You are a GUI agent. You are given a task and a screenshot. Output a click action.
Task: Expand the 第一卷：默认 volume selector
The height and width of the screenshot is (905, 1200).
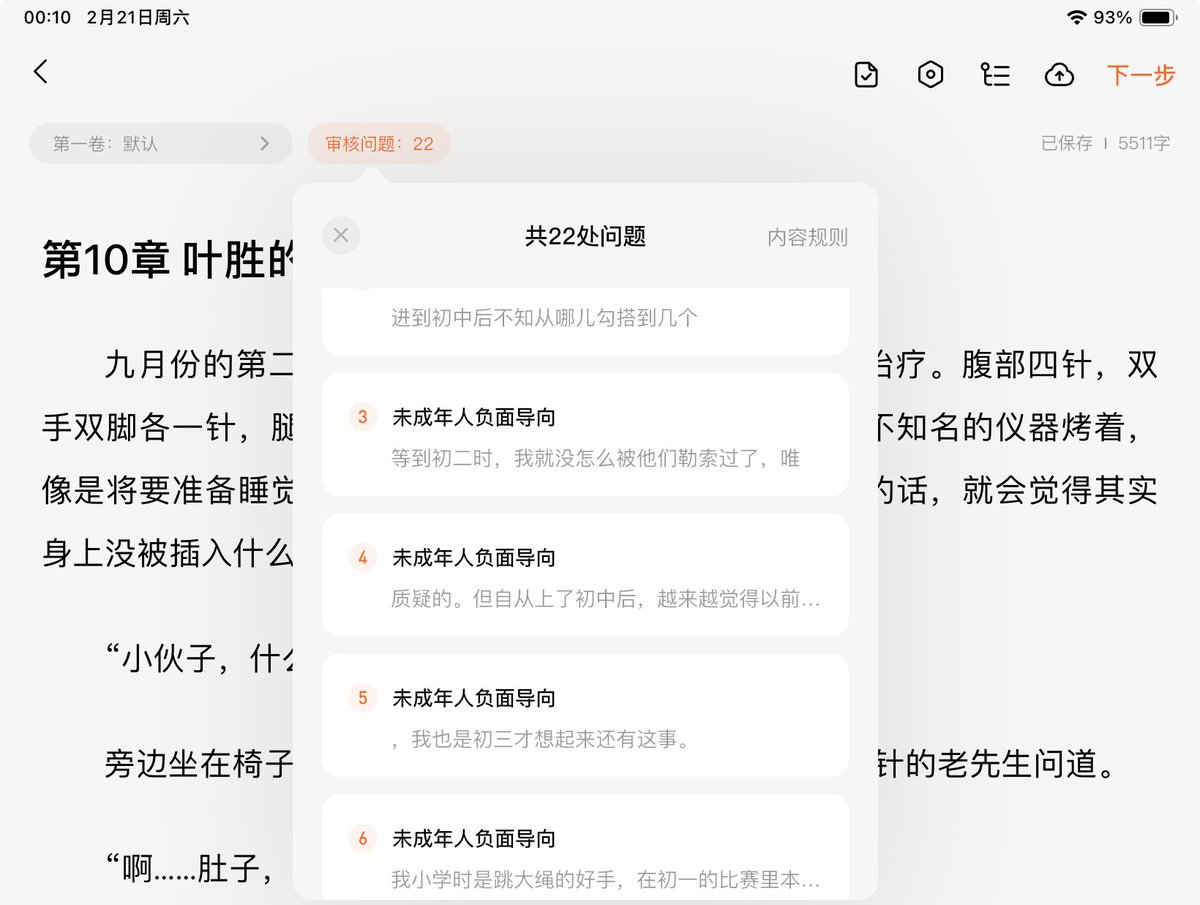point(160,143)
